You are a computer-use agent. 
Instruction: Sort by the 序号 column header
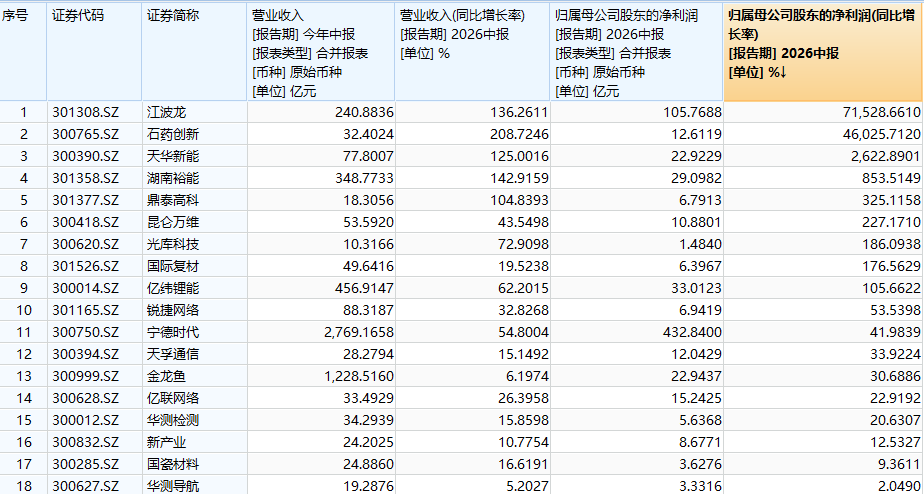23,51
